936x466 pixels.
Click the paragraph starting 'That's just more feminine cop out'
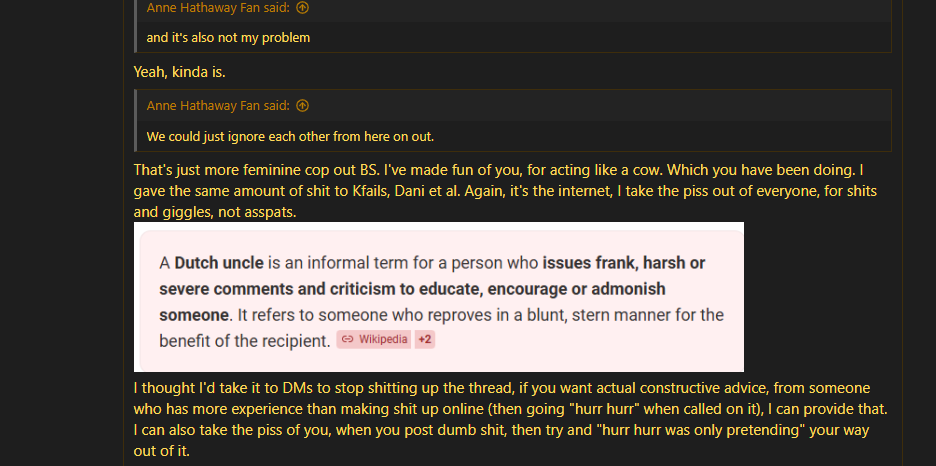tap(505, 191)
